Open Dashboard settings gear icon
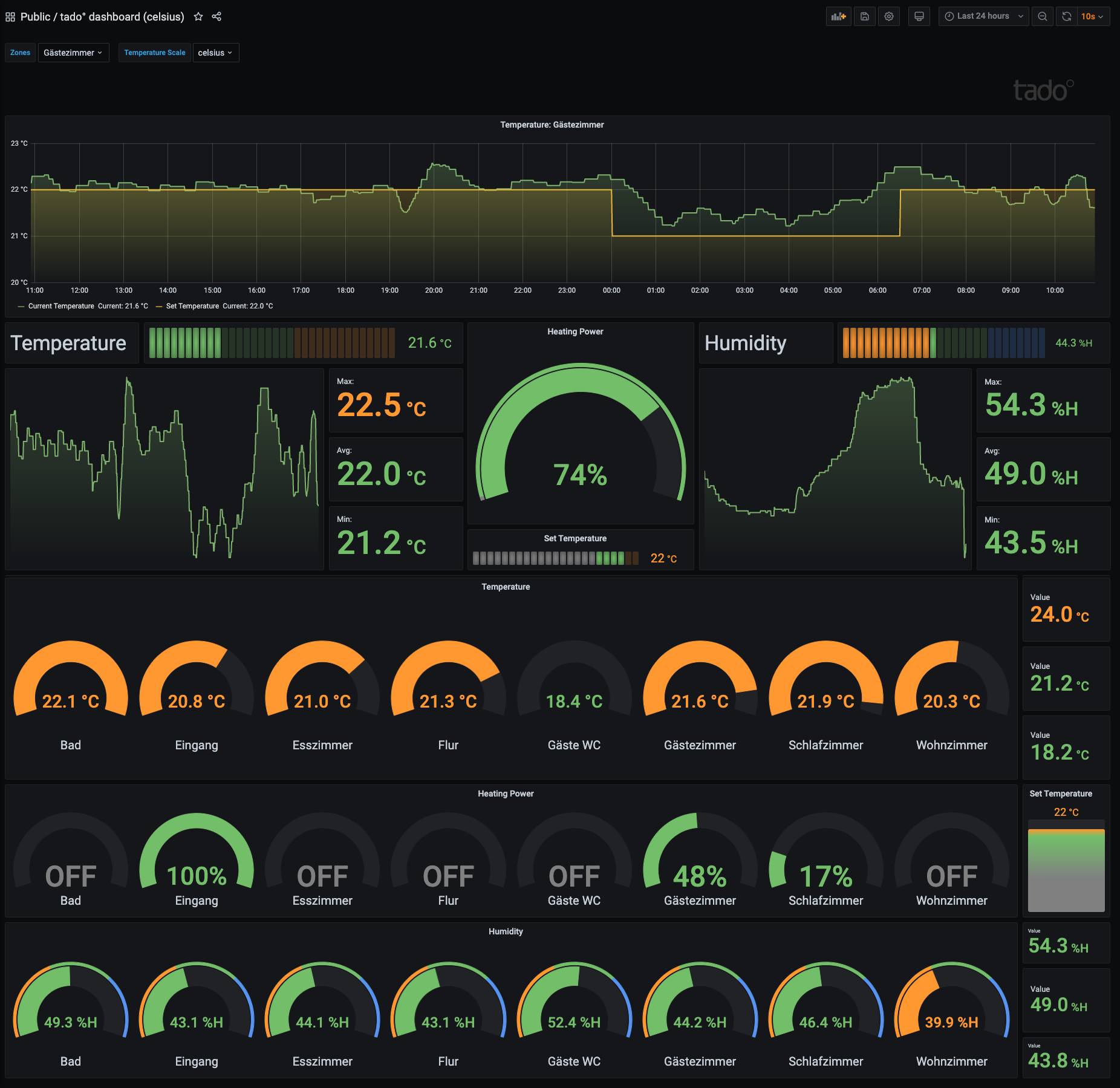Image resolution: width=1120 pixels, height=1088 pixels. 889,16
